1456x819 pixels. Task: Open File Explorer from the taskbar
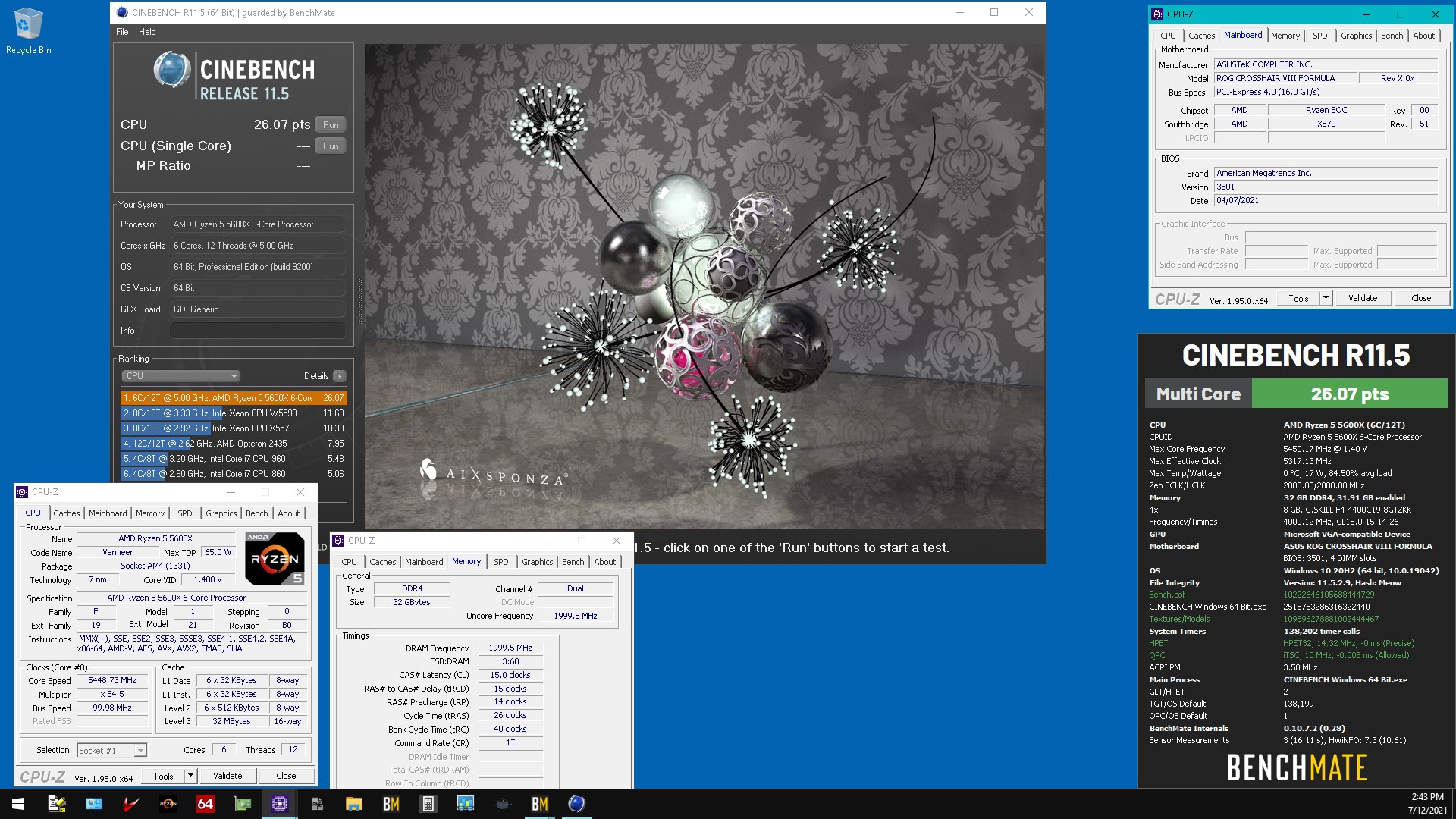354,804
